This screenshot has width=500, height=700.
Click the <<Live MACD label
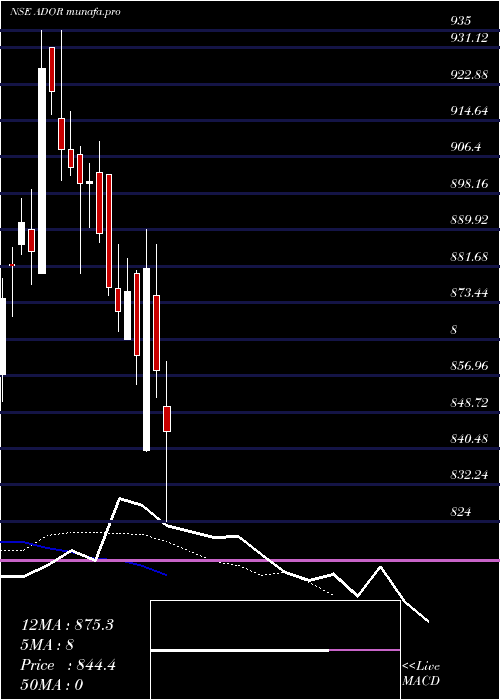click(421, 674)
